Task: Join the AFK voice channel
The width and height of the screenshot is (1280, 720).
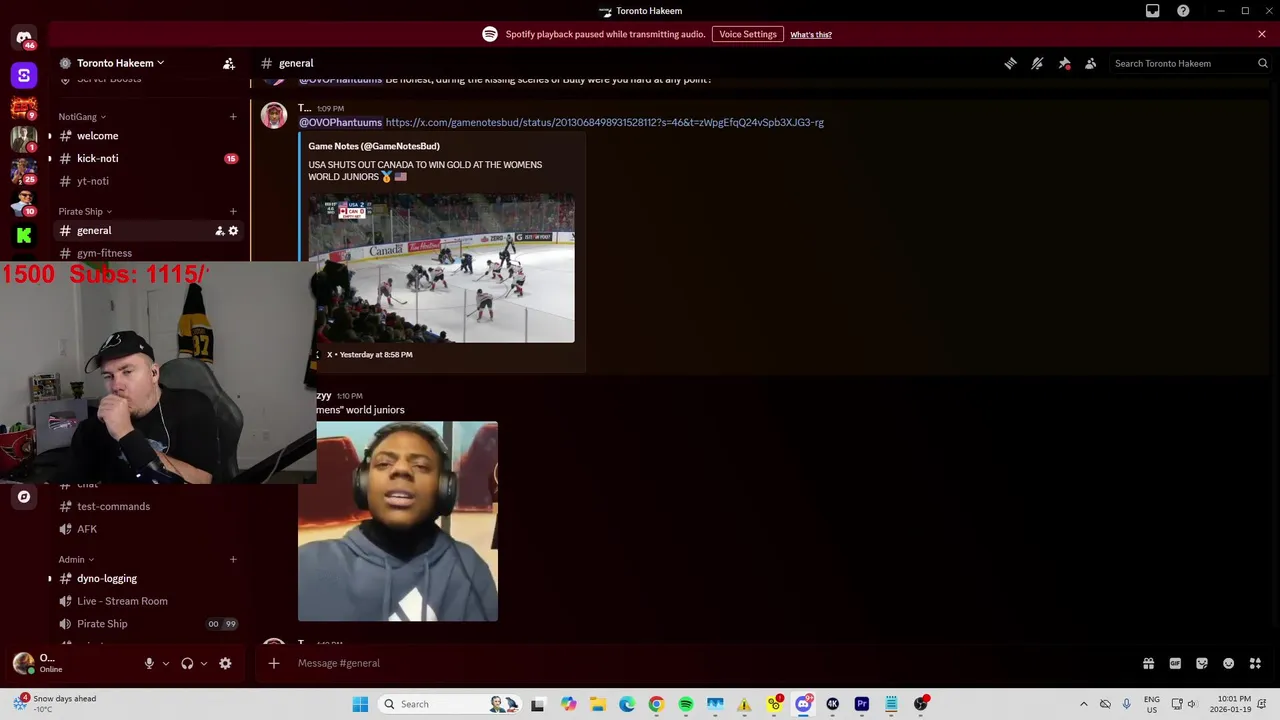Action: coord(148,529)
